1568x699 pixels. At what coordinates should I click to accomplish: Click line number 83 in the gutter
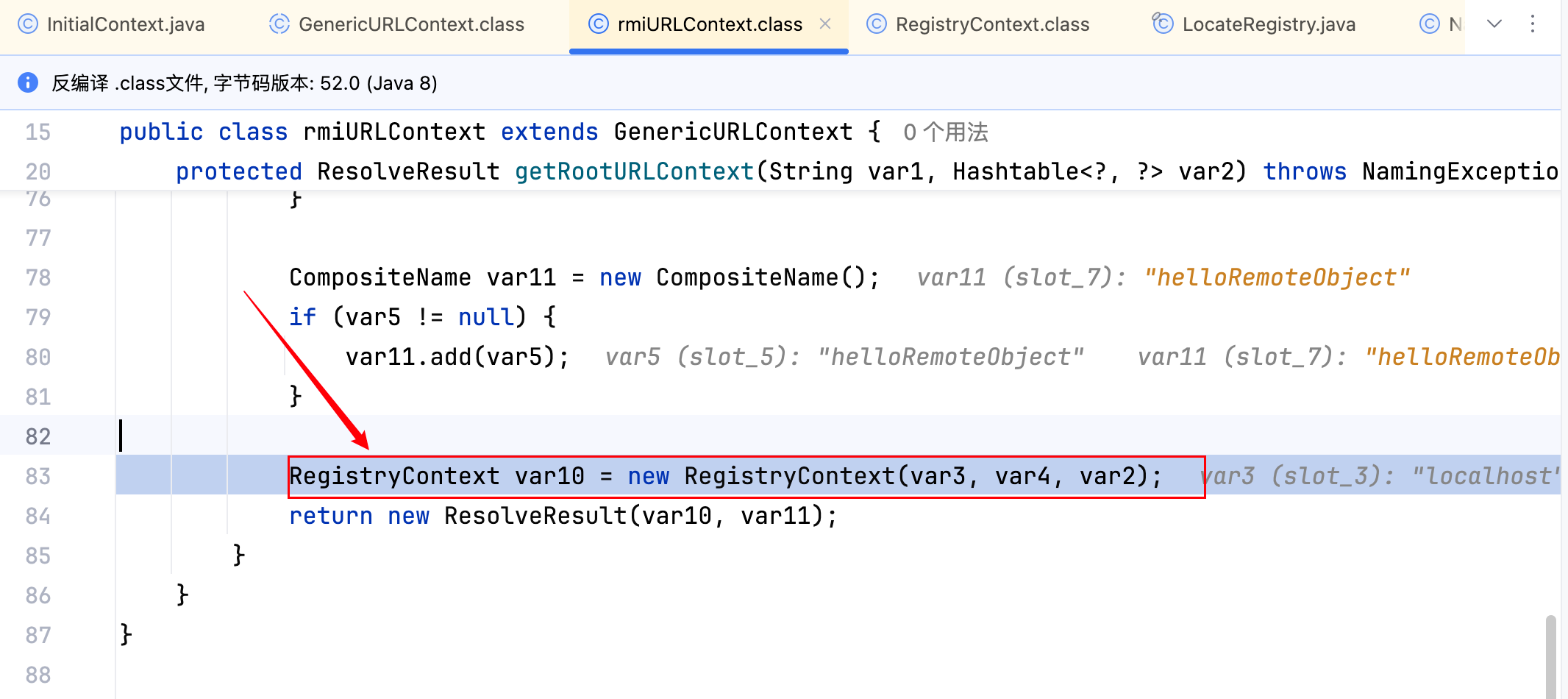point(38,476)
